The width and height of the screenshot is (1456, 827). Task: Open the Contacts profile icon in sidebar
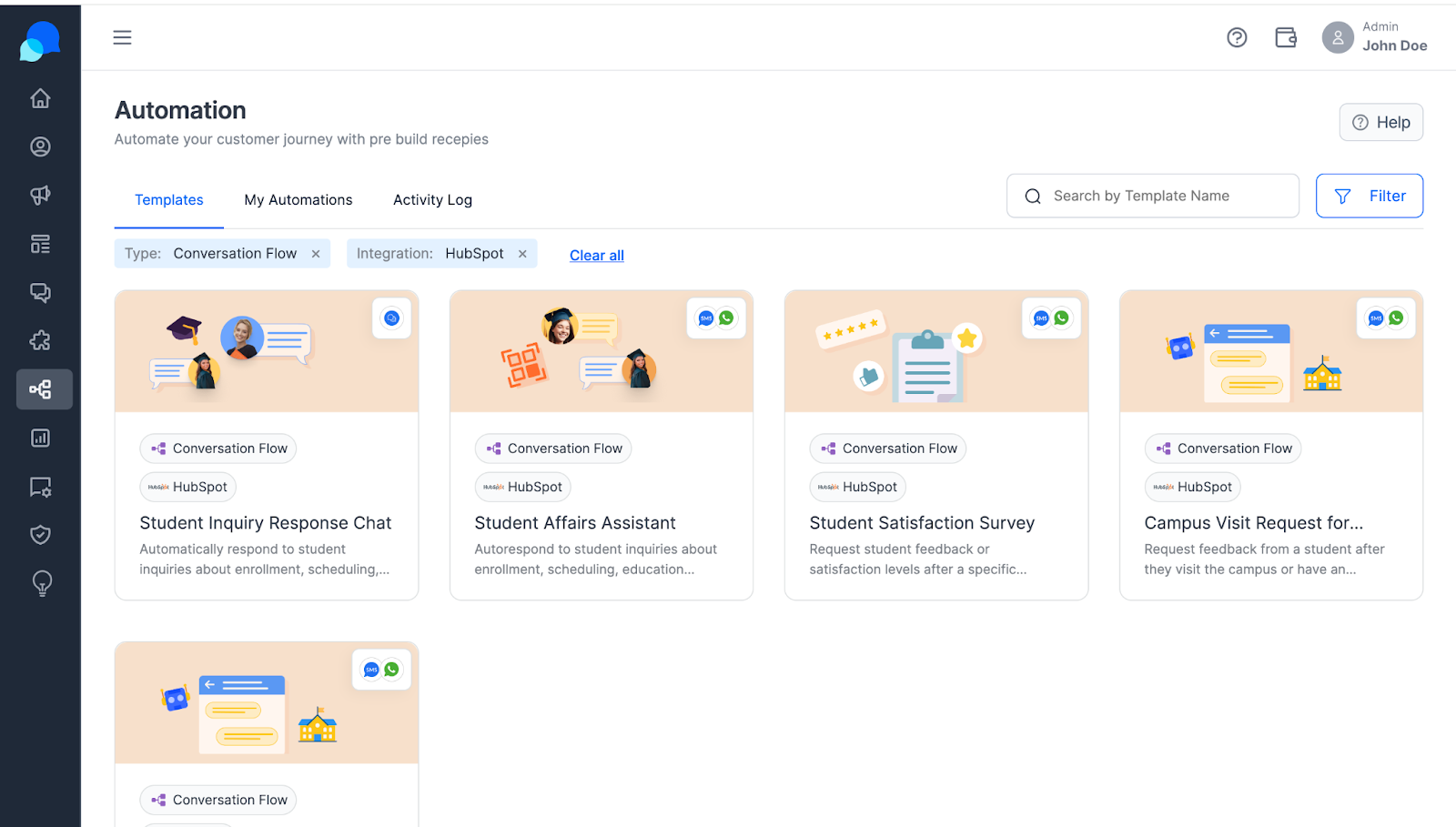click(x=40, y=146)
